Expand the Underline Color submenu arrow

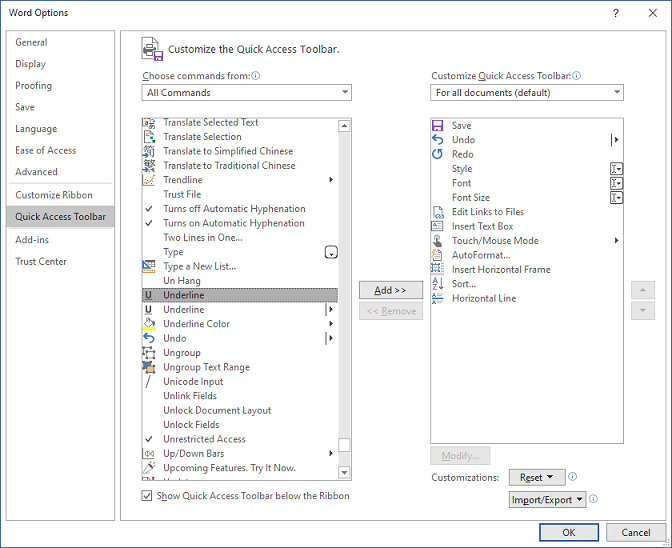point(331,324)
